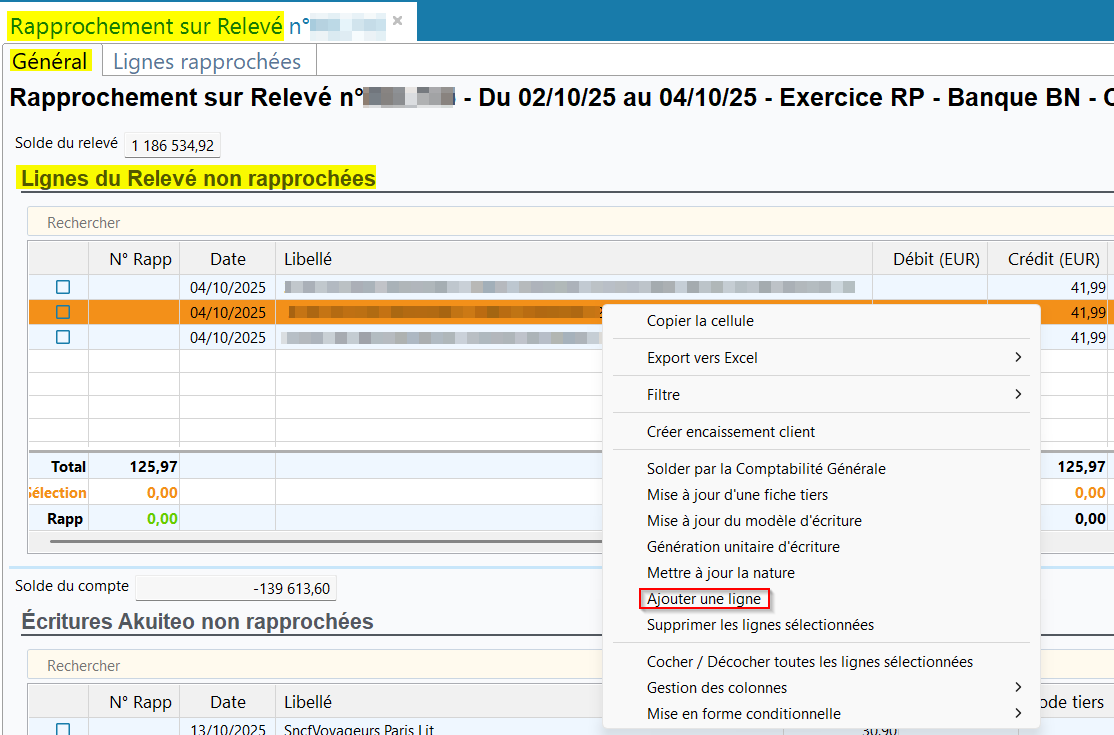The image size is (1114, 735).
Task: Check the box on the SncfVoyageurs Paris entry
Action: coord(63,729)
